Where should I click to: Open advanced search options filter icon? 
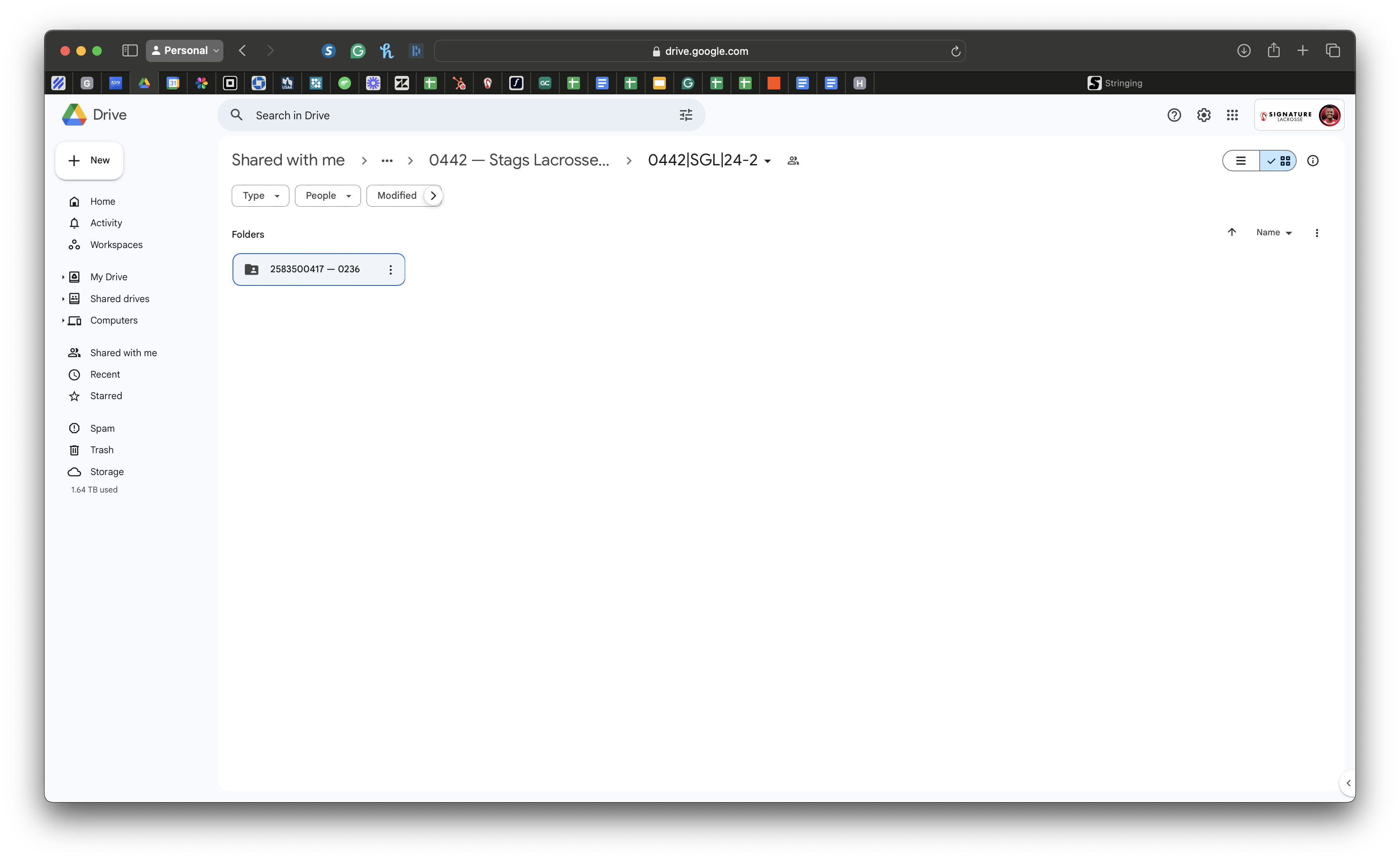[685, 115]
